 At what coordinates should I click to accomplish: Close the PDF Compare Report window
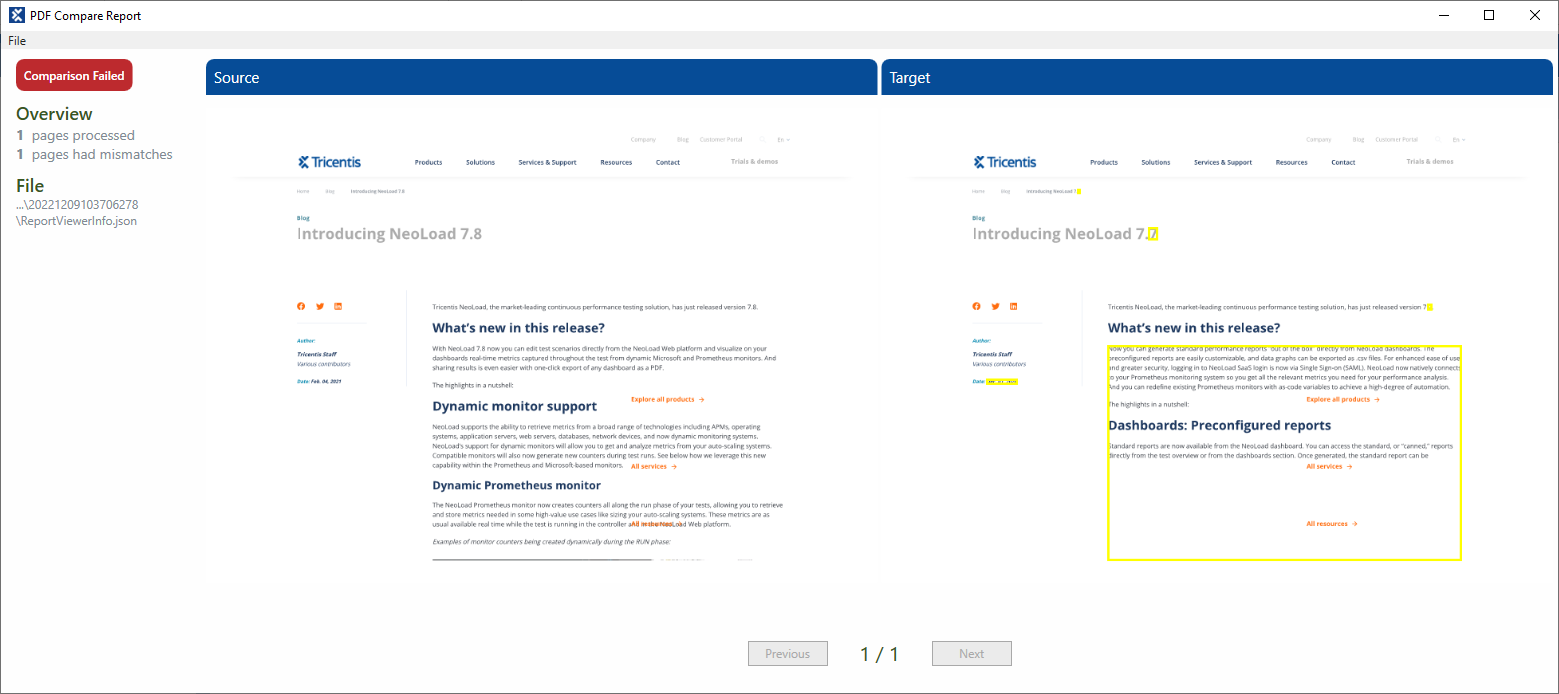pos(1535,15)
